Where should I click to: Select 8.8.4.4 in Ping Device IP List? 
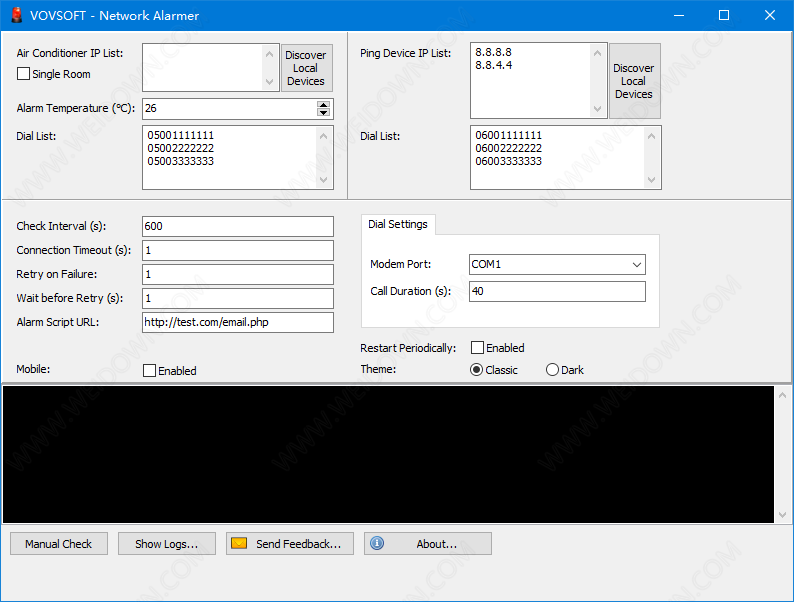(493, 65)
